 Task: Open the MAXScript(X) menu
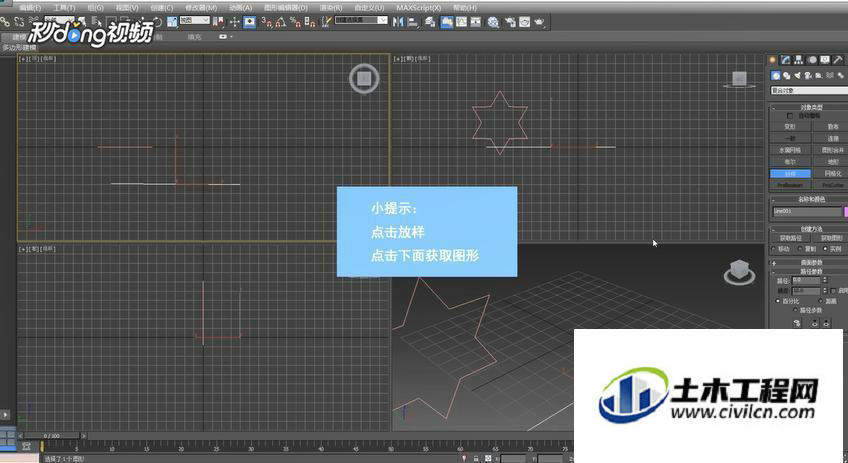click(418, 8)
